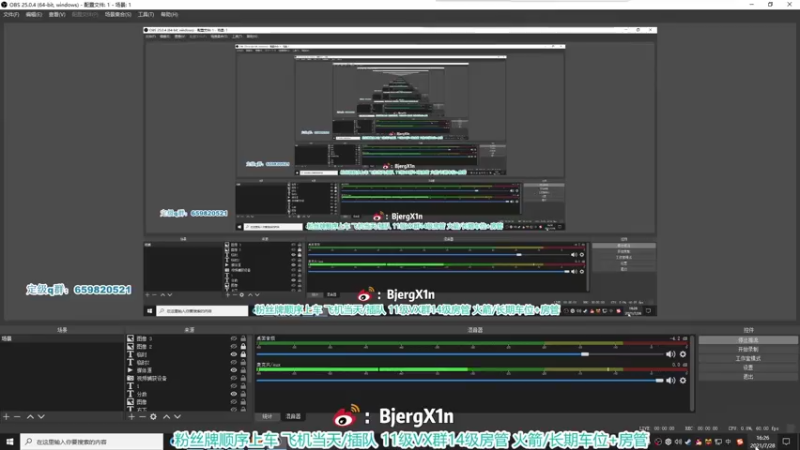Hide the 媒体源 source
Screen dimensions: 800x450
(234, 370)
